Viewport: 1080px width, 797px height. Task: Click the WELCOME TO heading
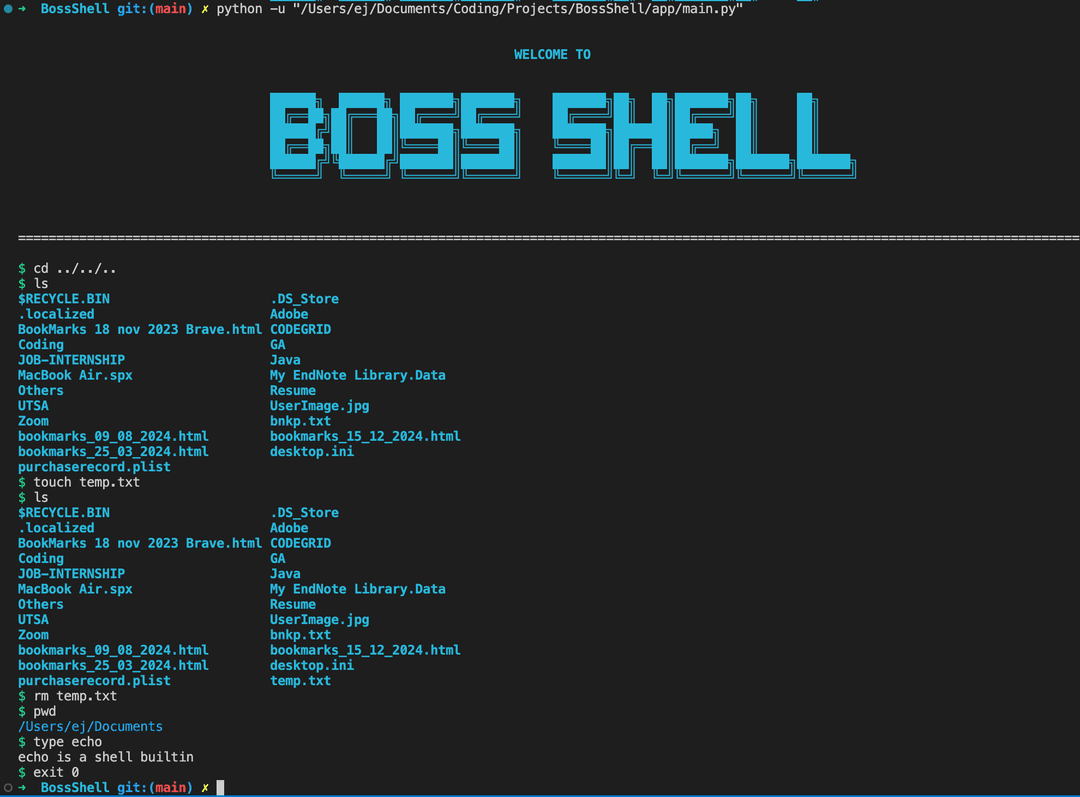pyautogui.click(x=552, y=54)
